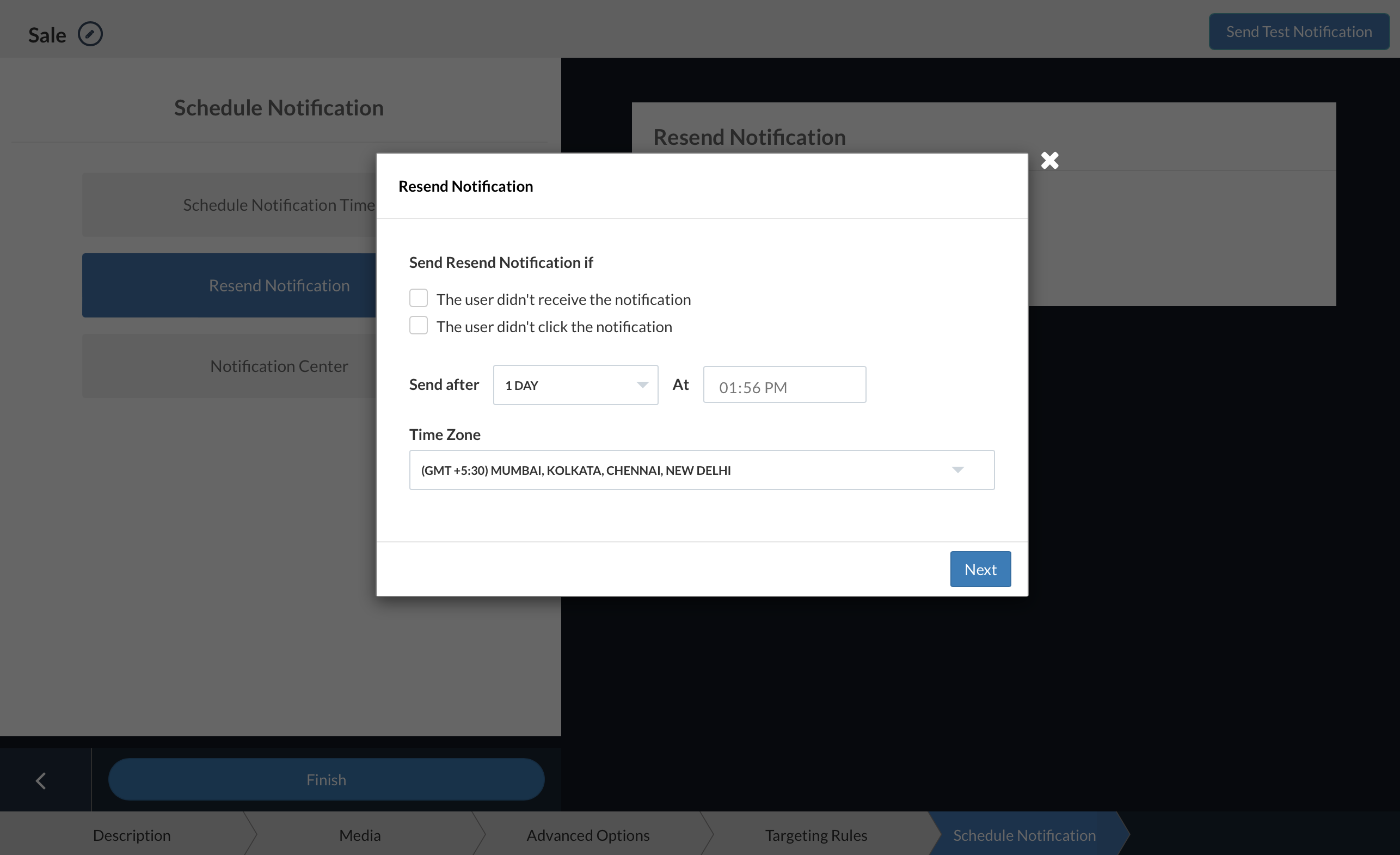The width and height of the screenshot is (1400, 855).
Task: Click the 'Send Resend Notification if' label
Action: point(501,262)
